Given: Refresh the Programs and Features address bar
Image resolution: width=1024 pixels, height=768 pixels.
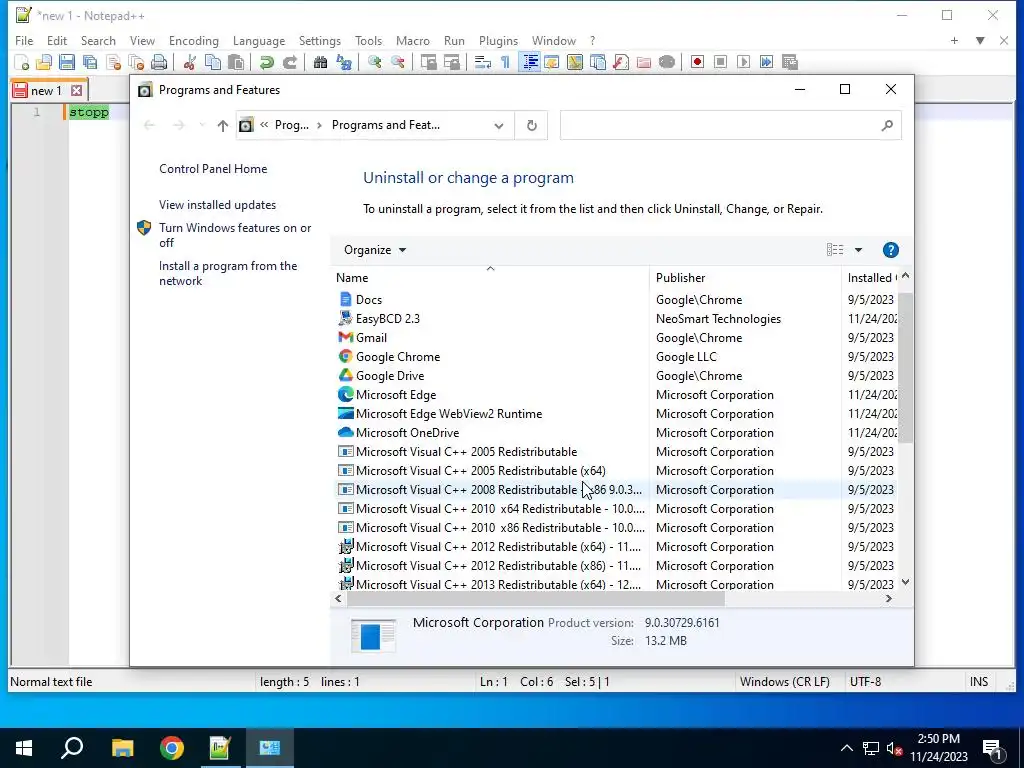Looking at the screenshot, I should [532, 125].
